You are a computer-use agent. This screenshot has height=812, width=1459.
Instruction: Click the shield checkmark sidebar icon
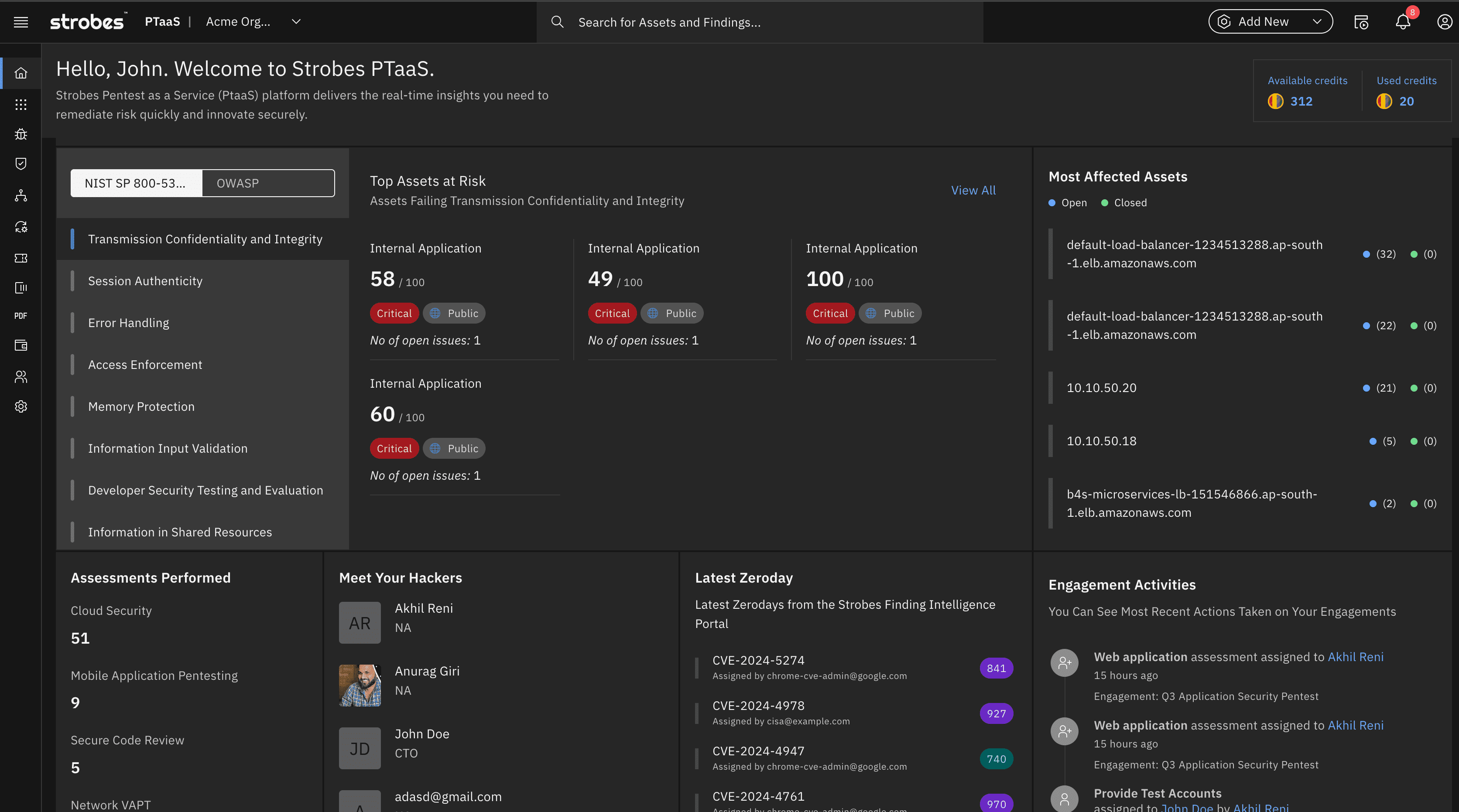point(21,164)
